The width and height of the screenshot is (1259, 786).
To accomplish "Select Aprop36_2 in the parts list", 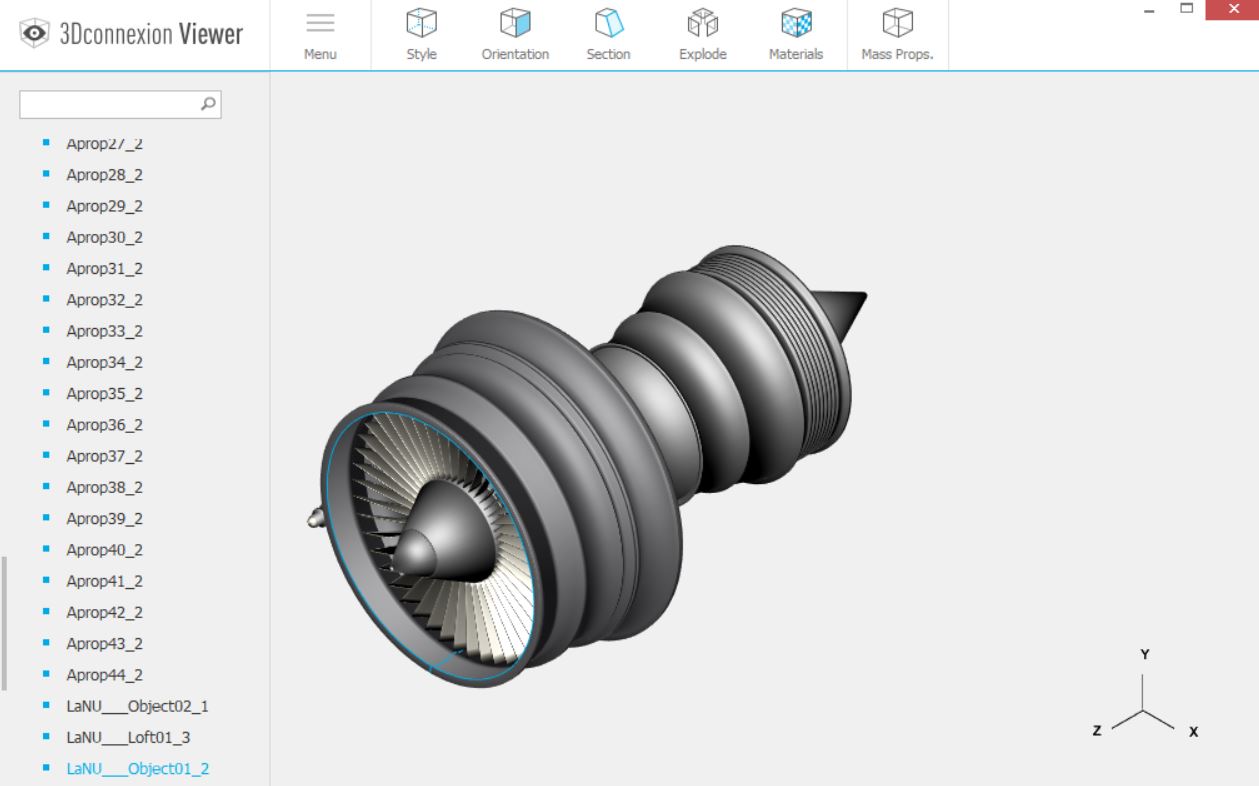I will [104, 425].
